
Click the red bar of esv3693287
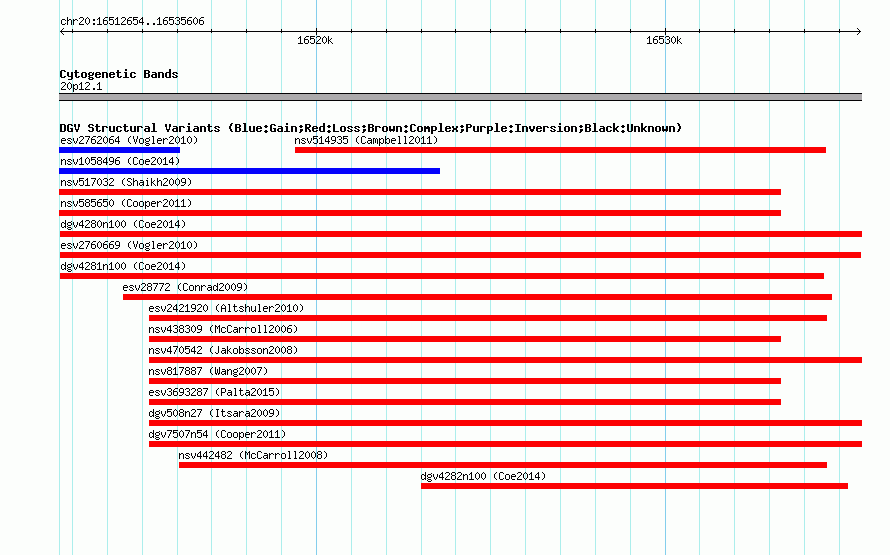pyautogui.click(x=465, y=402)
